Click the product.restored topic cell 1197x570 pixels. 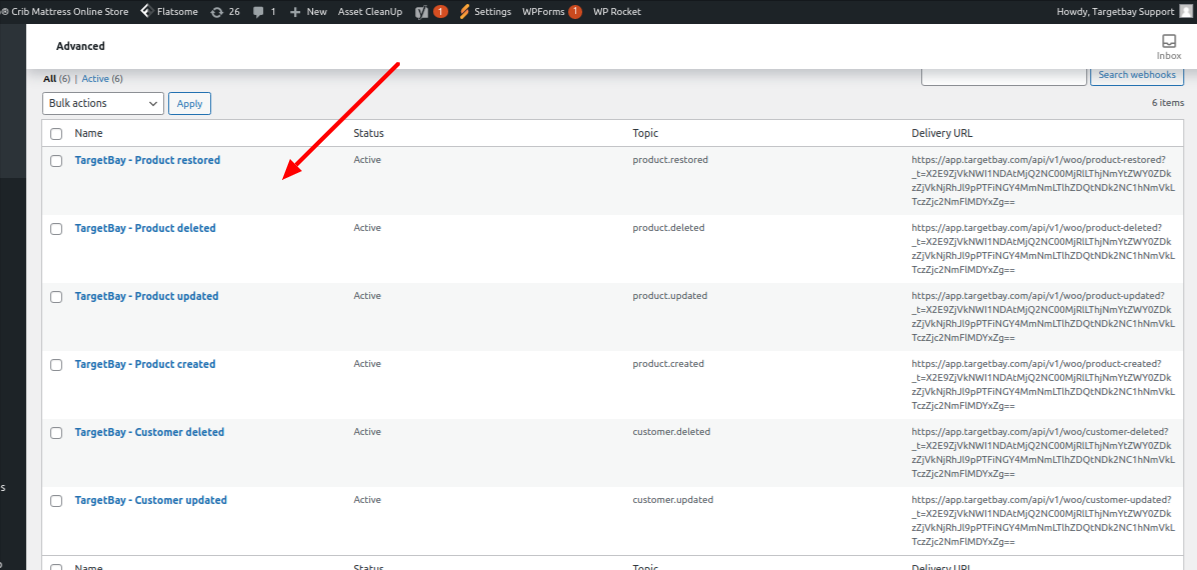coord(670,160)
